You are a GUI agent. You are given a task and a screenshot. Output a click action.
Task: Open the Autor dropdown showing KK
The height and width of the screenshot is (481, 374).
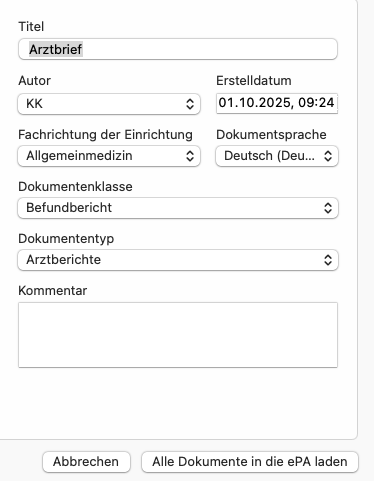click(x=109, y=104)
